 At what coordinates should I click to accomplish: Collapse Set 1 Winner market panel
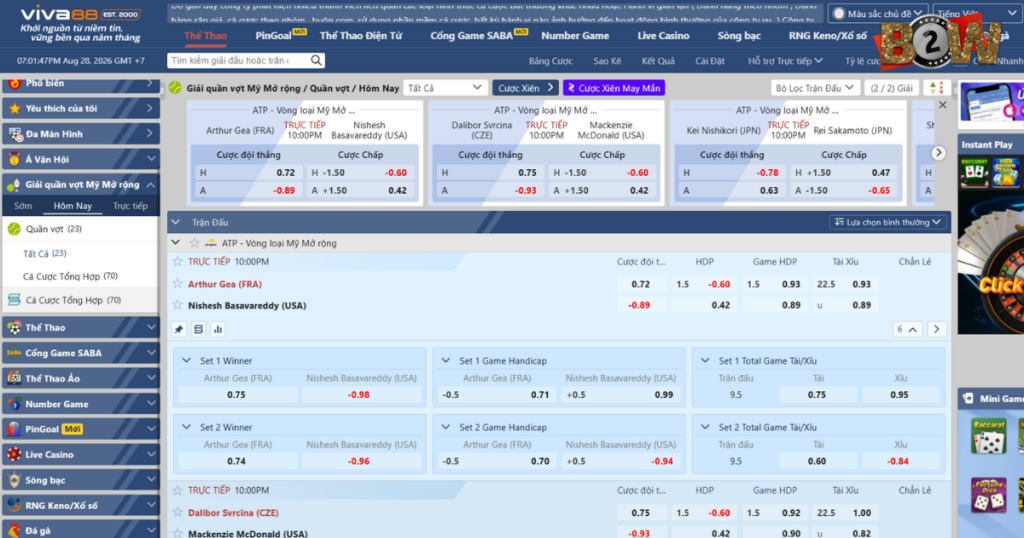pyautogui.click(x=187, y=360)
